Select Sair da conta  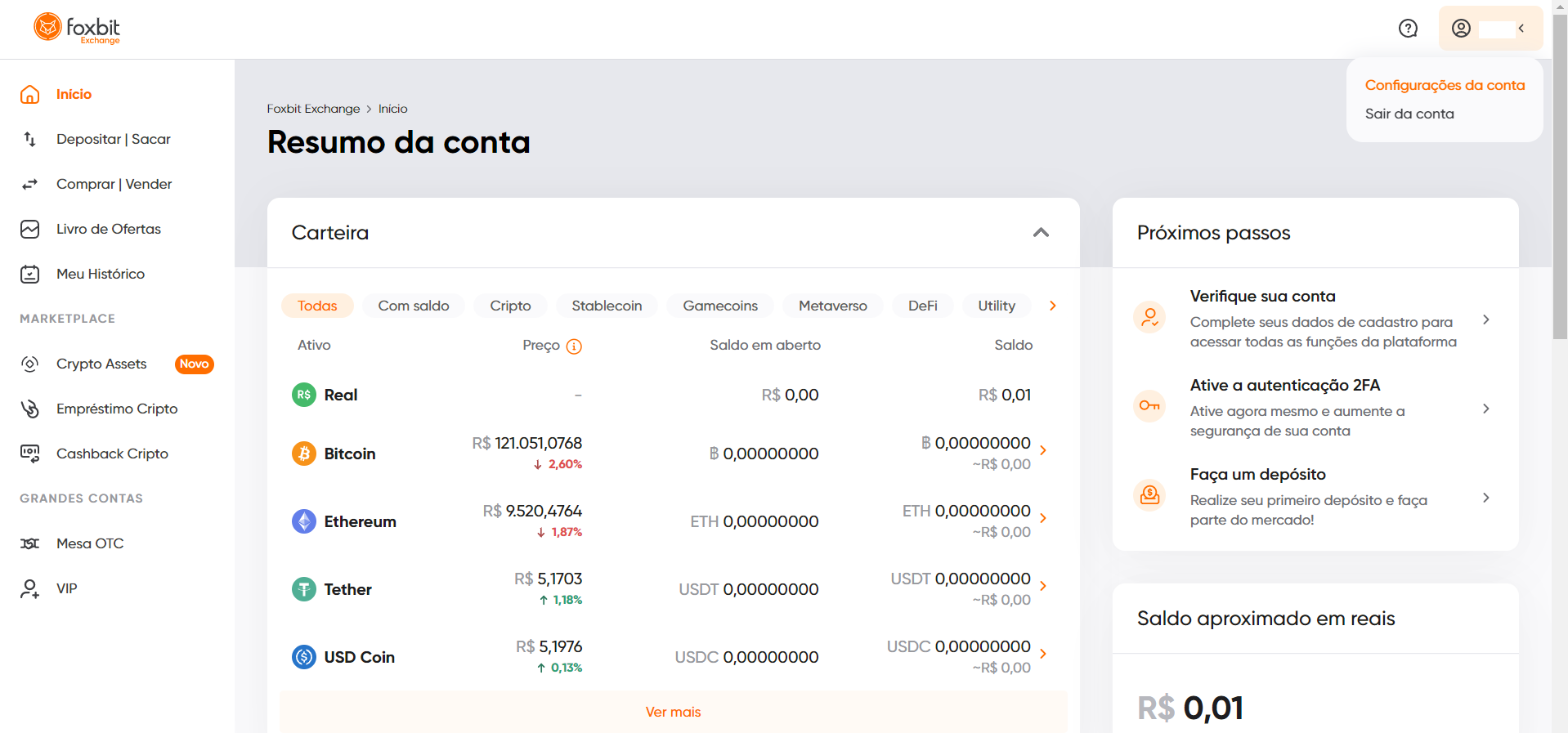1409,114
